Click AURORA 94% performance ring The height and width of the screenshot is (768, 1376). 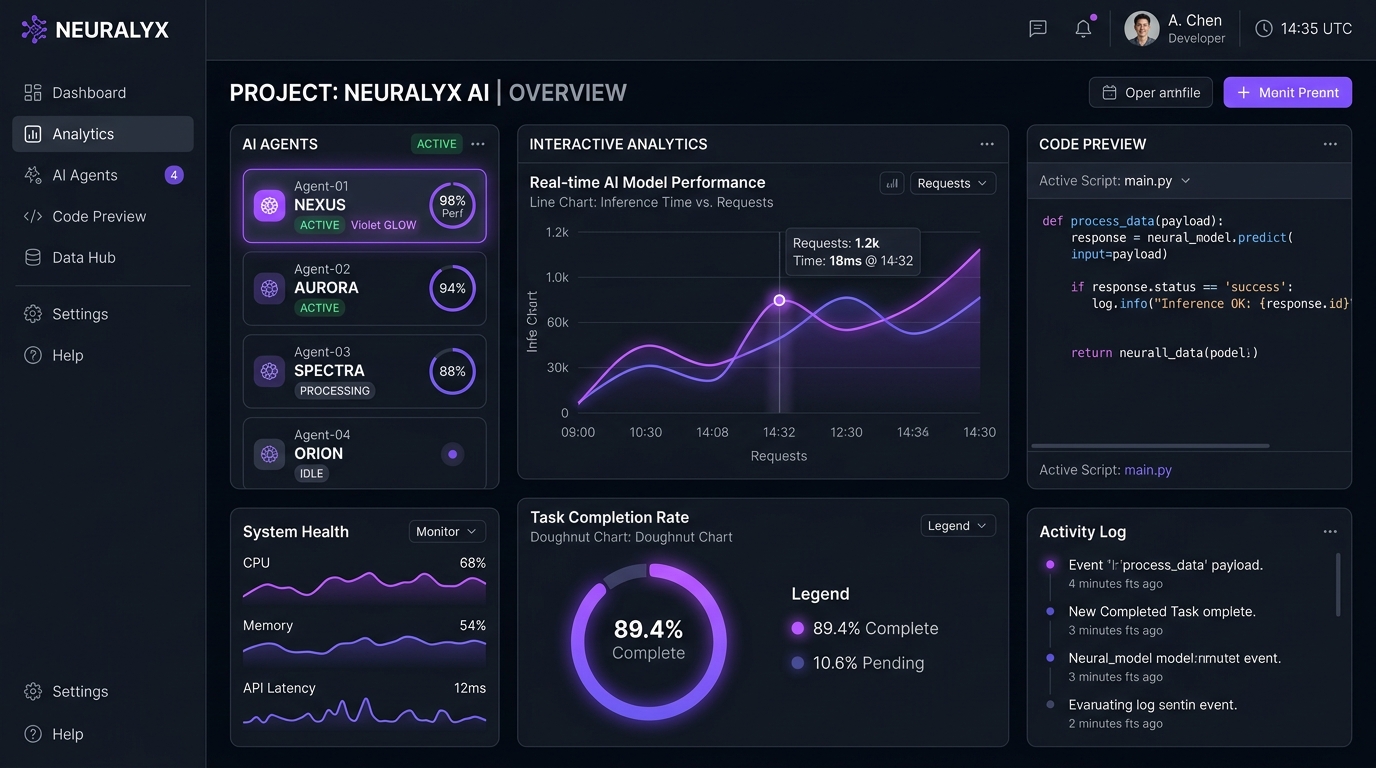(x=452, y=289)
